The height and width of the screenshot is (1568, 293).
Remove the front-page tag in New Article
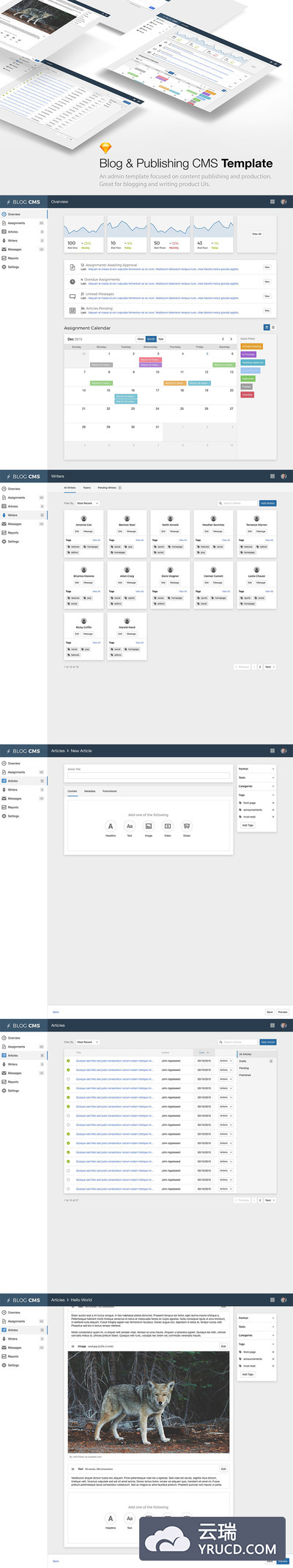(273, 803)
